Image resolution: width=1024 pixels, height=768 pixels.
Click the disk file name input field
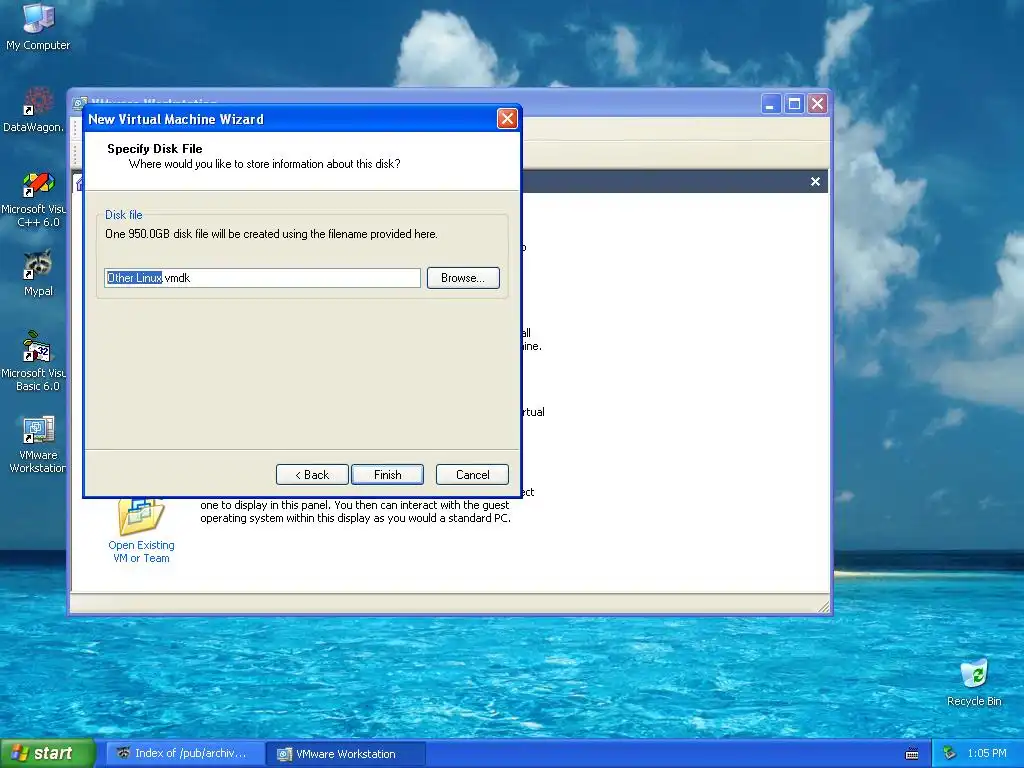click(263, 278)
